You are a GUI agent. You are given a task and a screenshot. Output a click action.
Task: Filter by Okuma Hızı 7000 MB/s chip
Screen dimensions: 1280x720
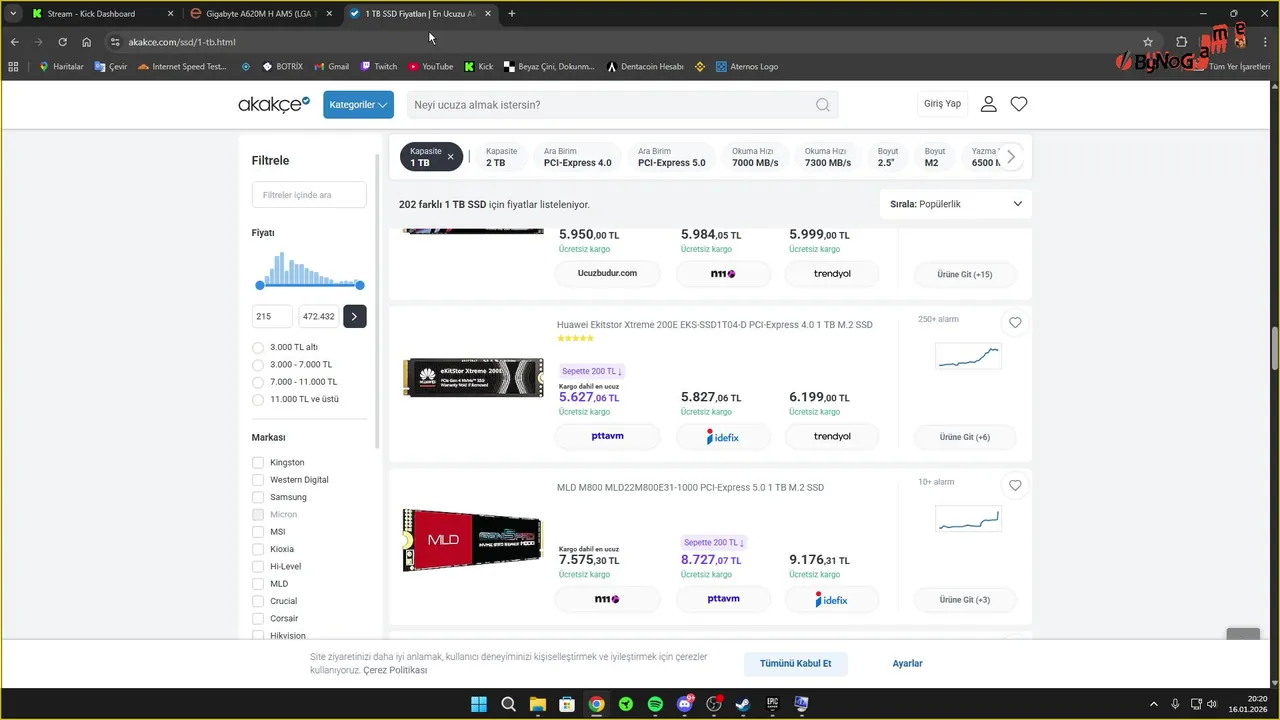click(755, 157)
